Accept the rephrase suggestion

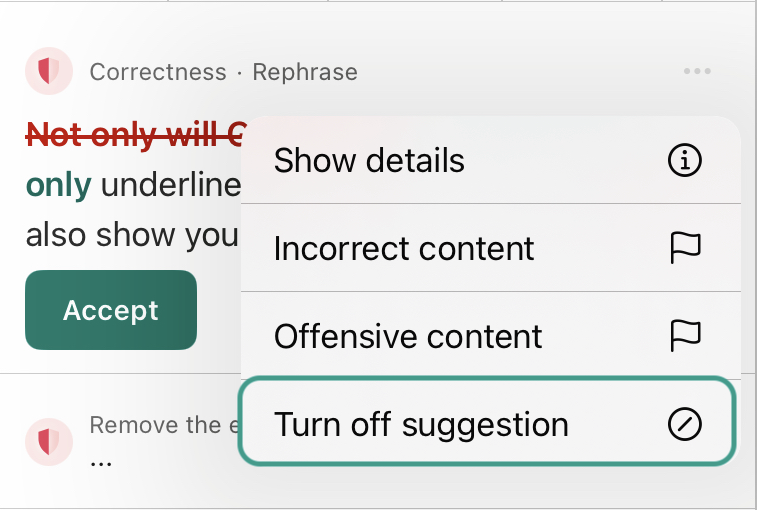pyautogui.click(x=111, y=310)
